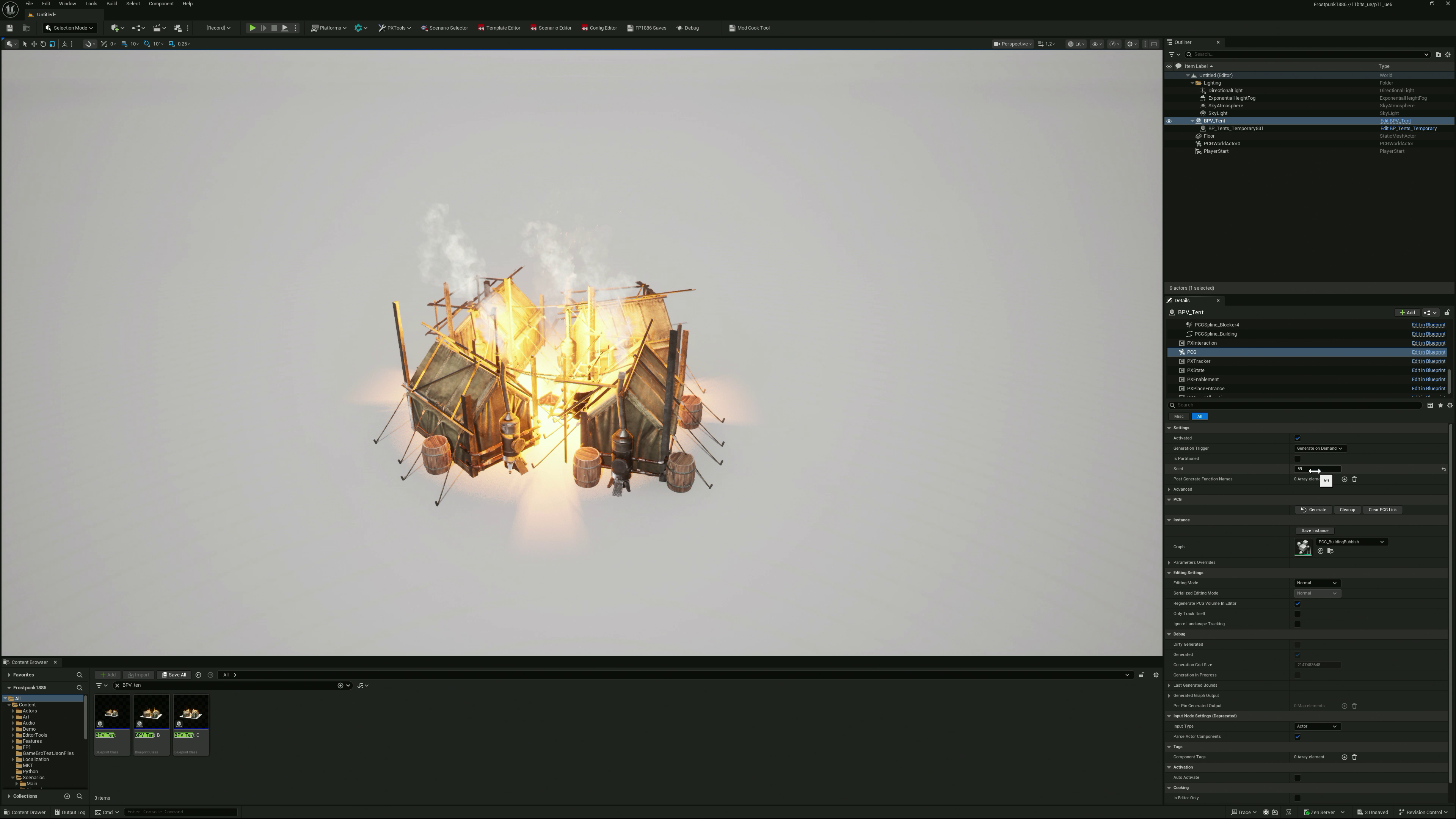Click the viewport layout grid icon

coord(1154,44)
